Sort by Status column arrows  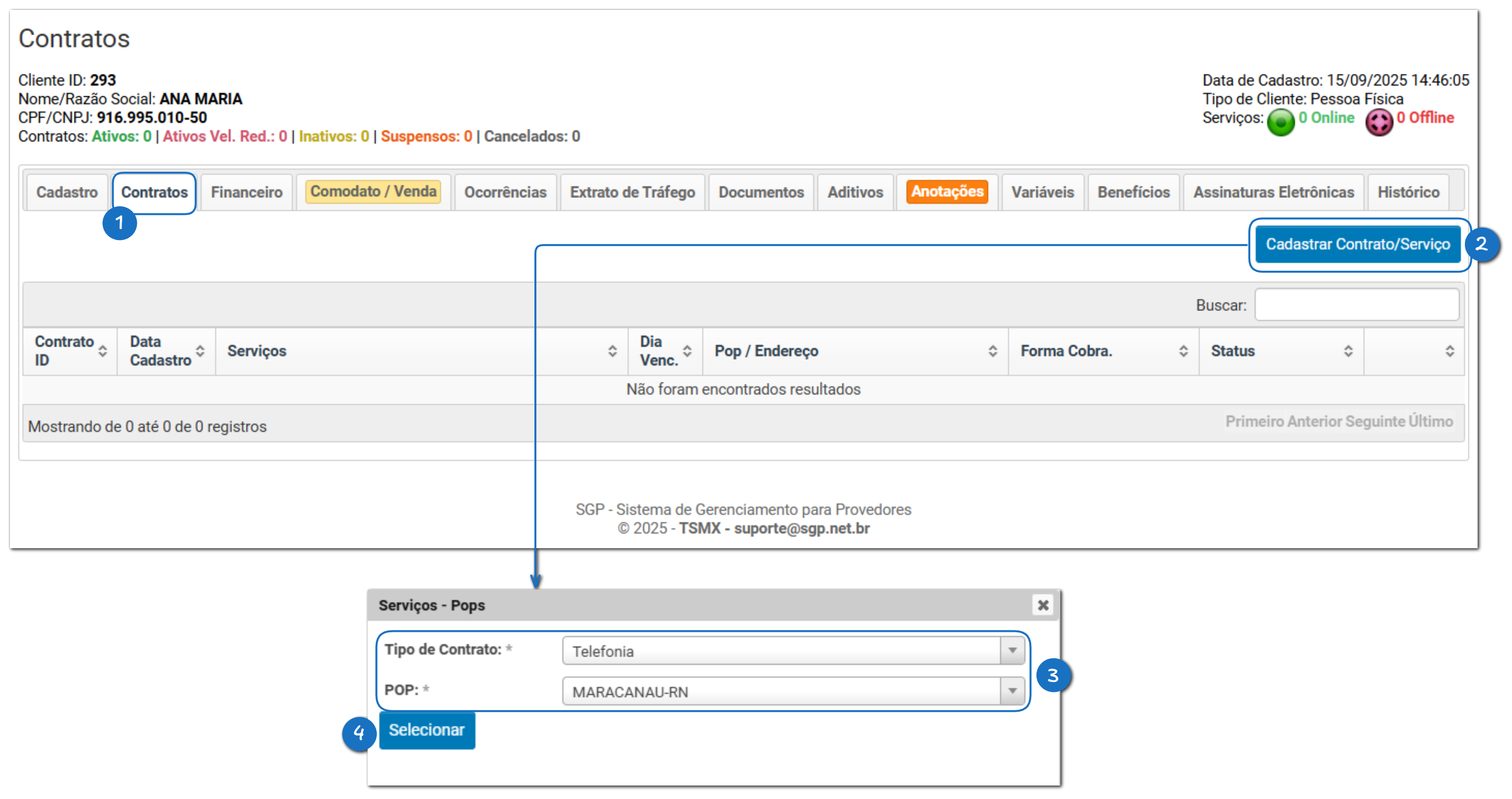click(x=1348, y=351)
